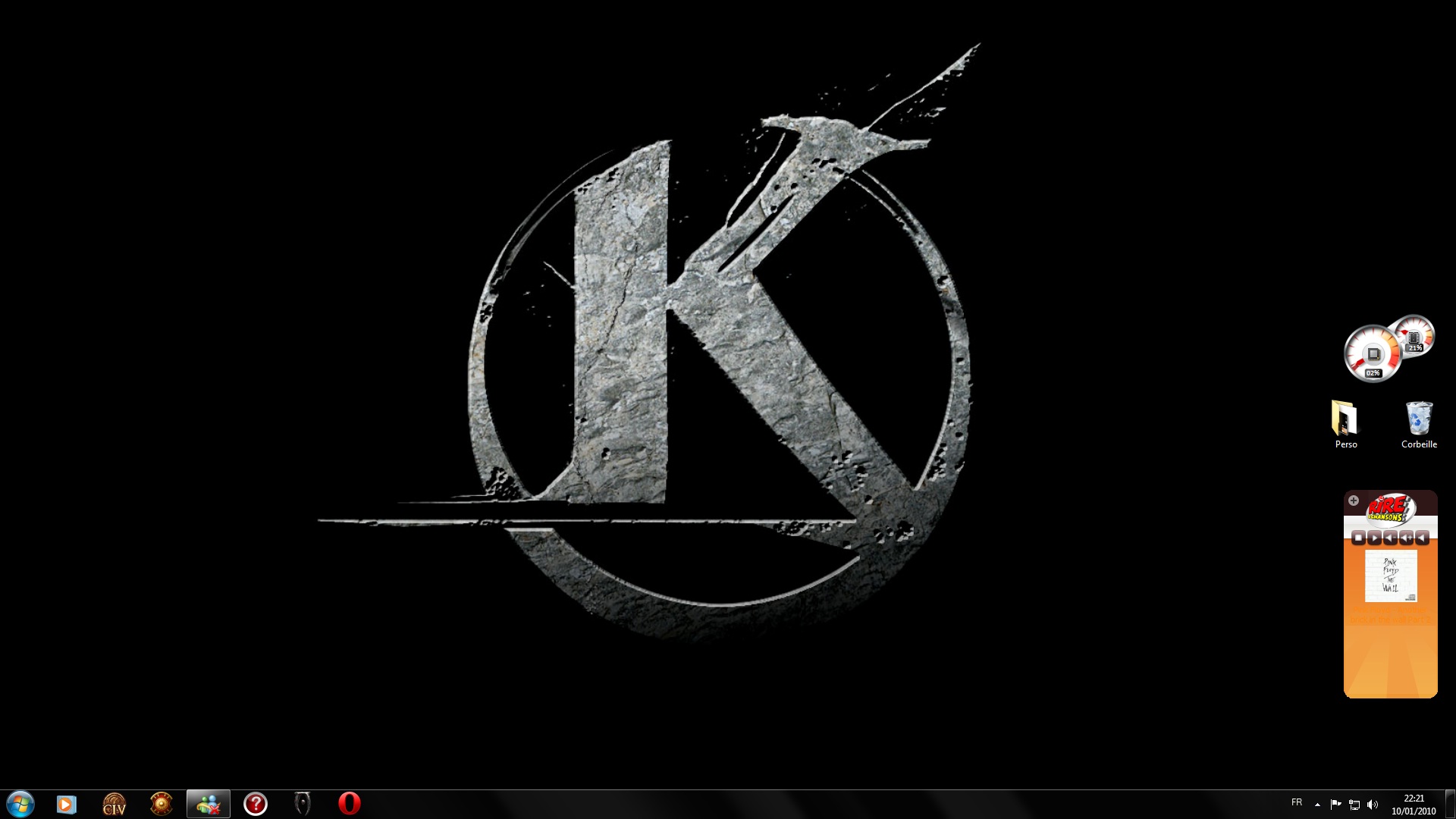Open Windows Live Messenger taskbar button
The height and width of the screenshot is (819, 1456).
click(208, 804)
